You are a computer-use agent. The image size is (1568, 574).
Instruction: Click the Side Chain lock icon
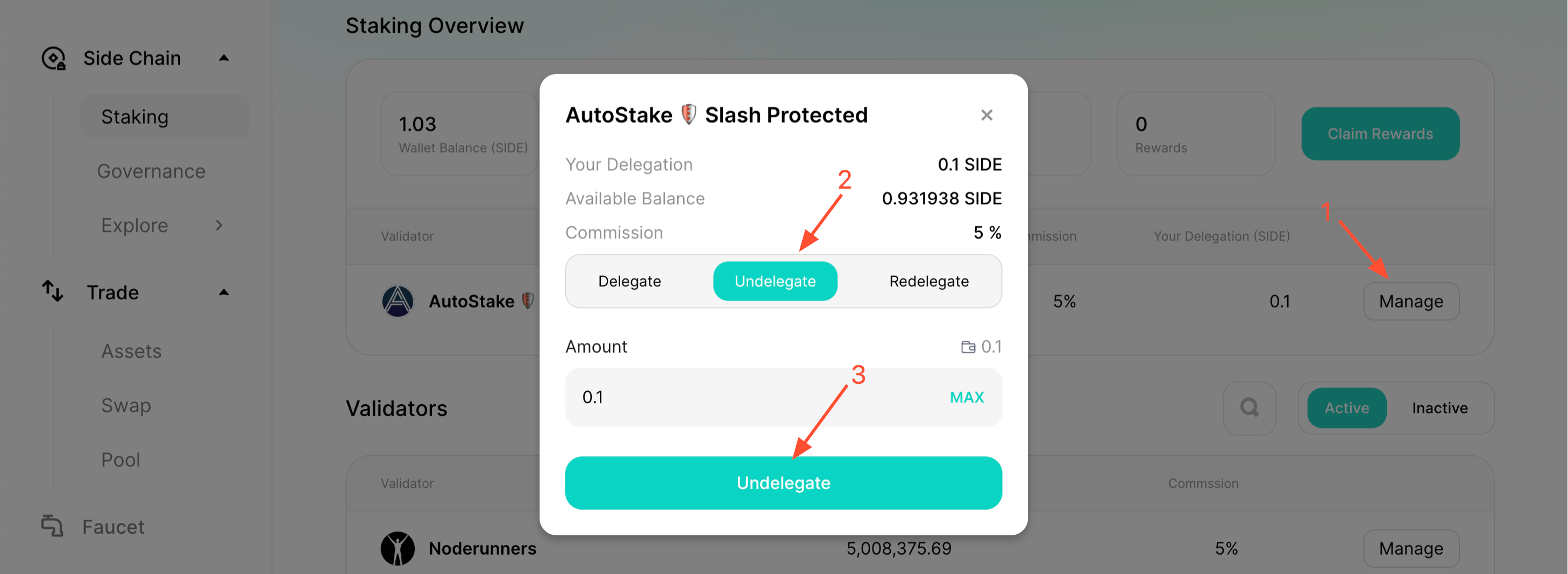coord(54,59)
